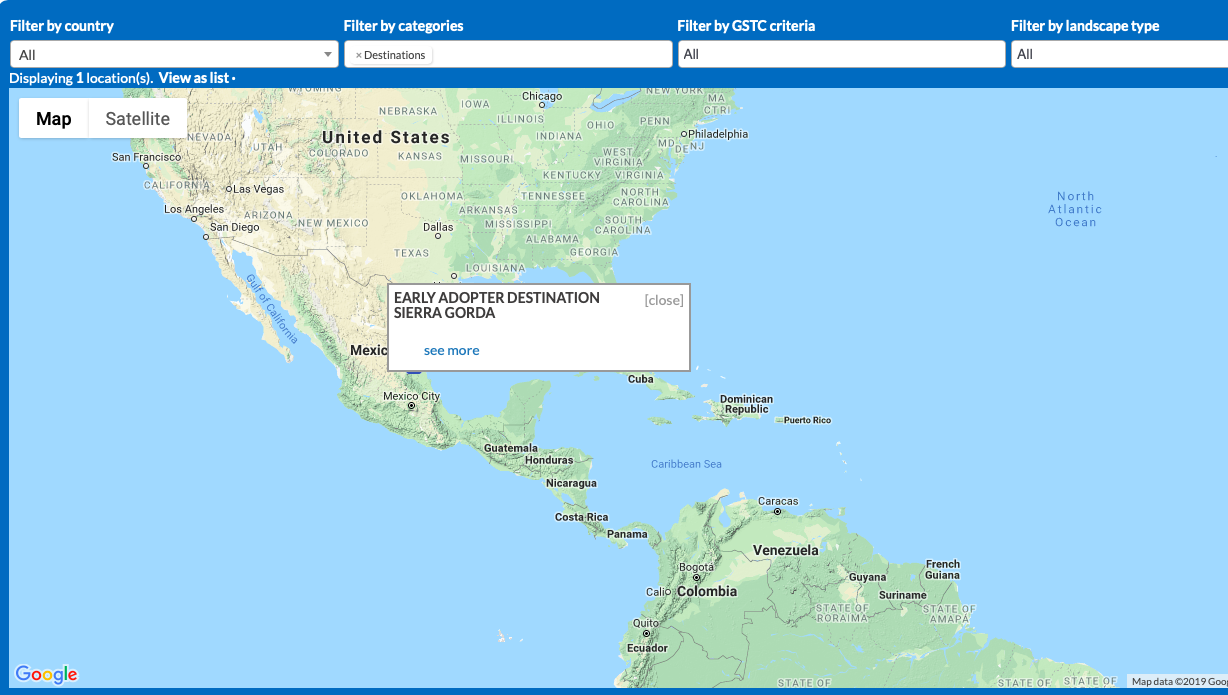Click the San Francisco label on map
1228x695 pixels.
(x=147, y=157)
